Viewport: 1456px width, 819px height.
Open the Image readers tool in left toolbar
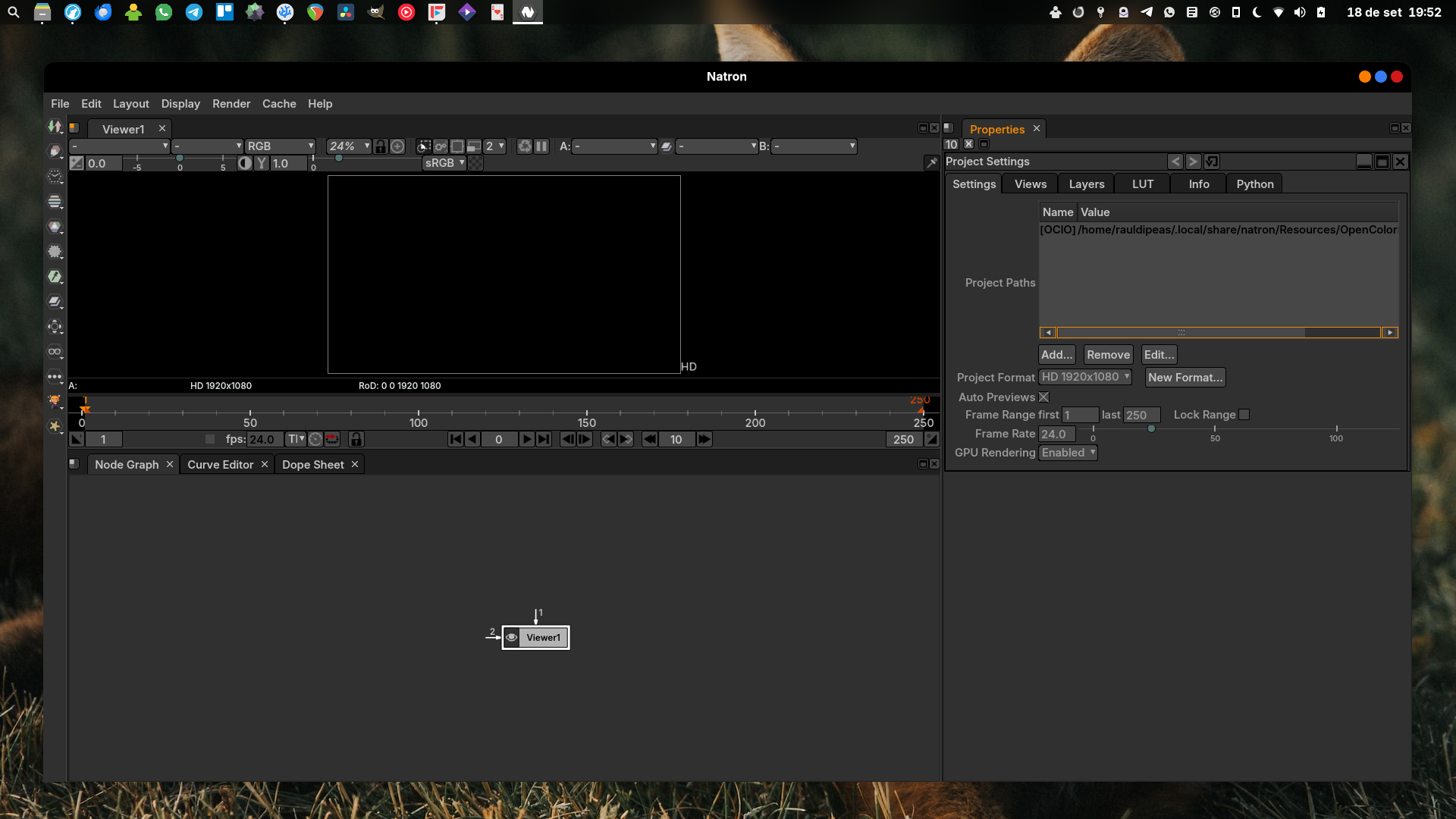point(55,127)
